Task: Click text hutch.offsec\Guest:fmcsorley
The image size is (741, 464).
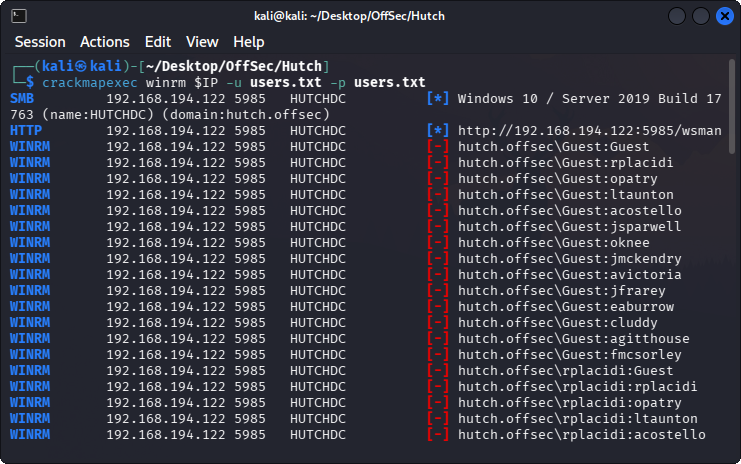Action: click(x=569, y=355)
